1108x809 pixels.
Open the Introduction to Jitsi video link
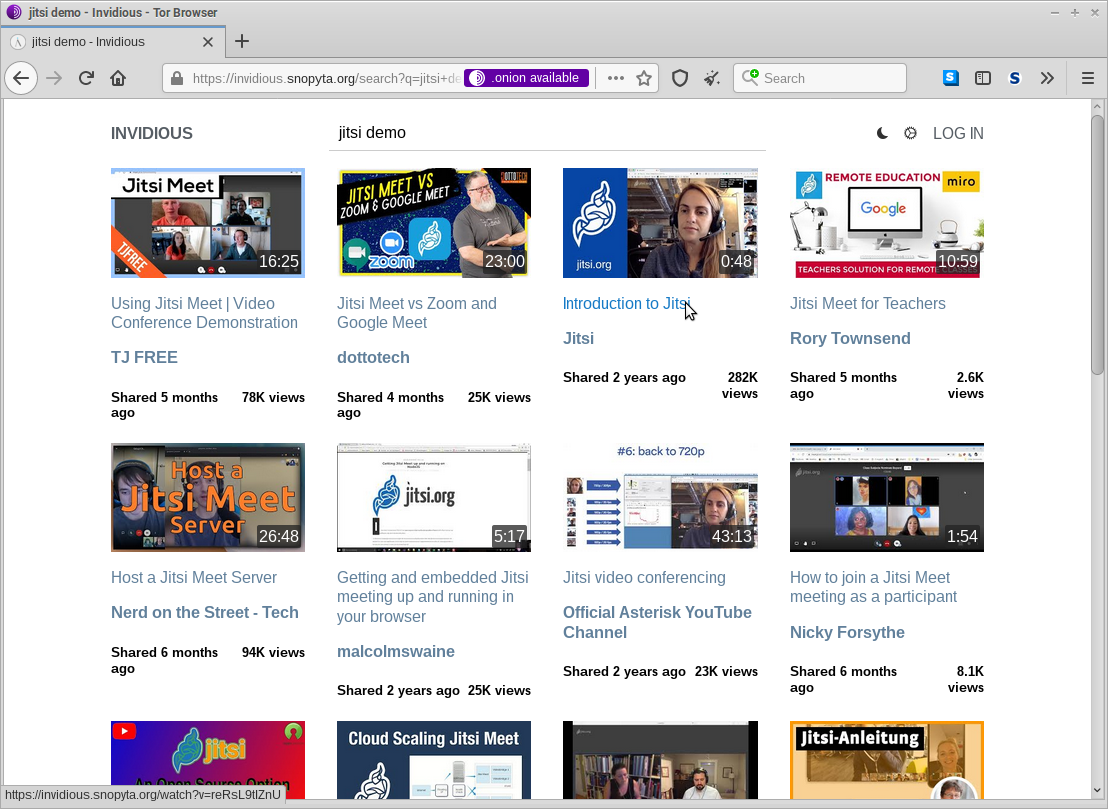(x=625, y=303)
